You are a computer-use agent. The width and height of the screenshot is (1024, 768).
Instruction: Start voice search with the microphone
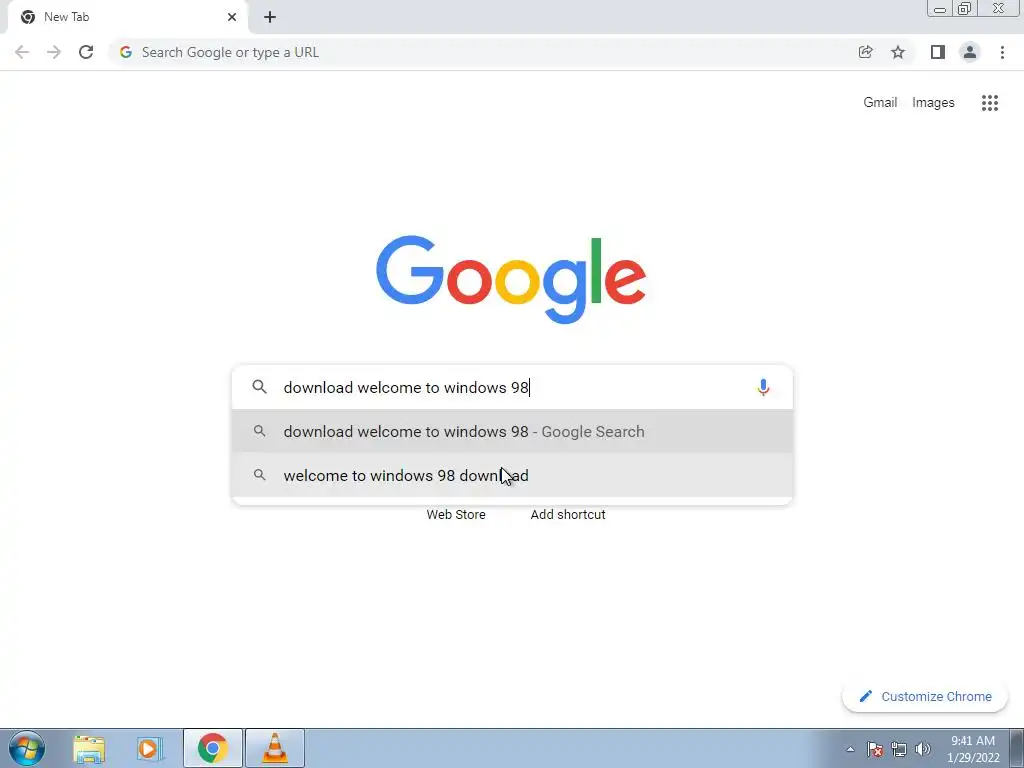[x=763, y=387]
